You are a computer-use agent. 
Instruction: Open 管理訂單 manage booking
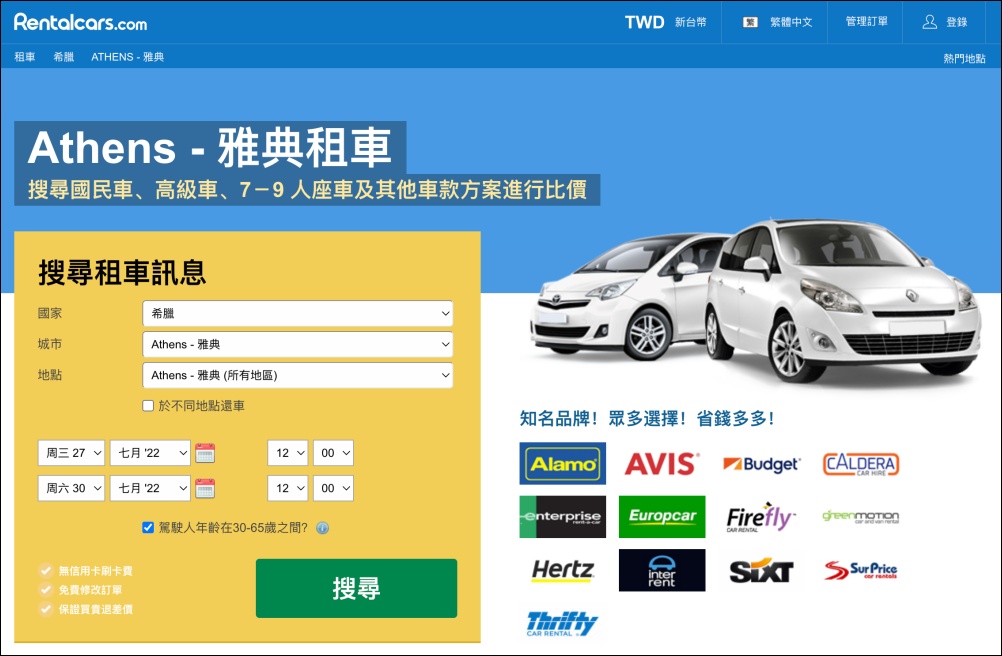pyautogui.click(x=867, y=22)
